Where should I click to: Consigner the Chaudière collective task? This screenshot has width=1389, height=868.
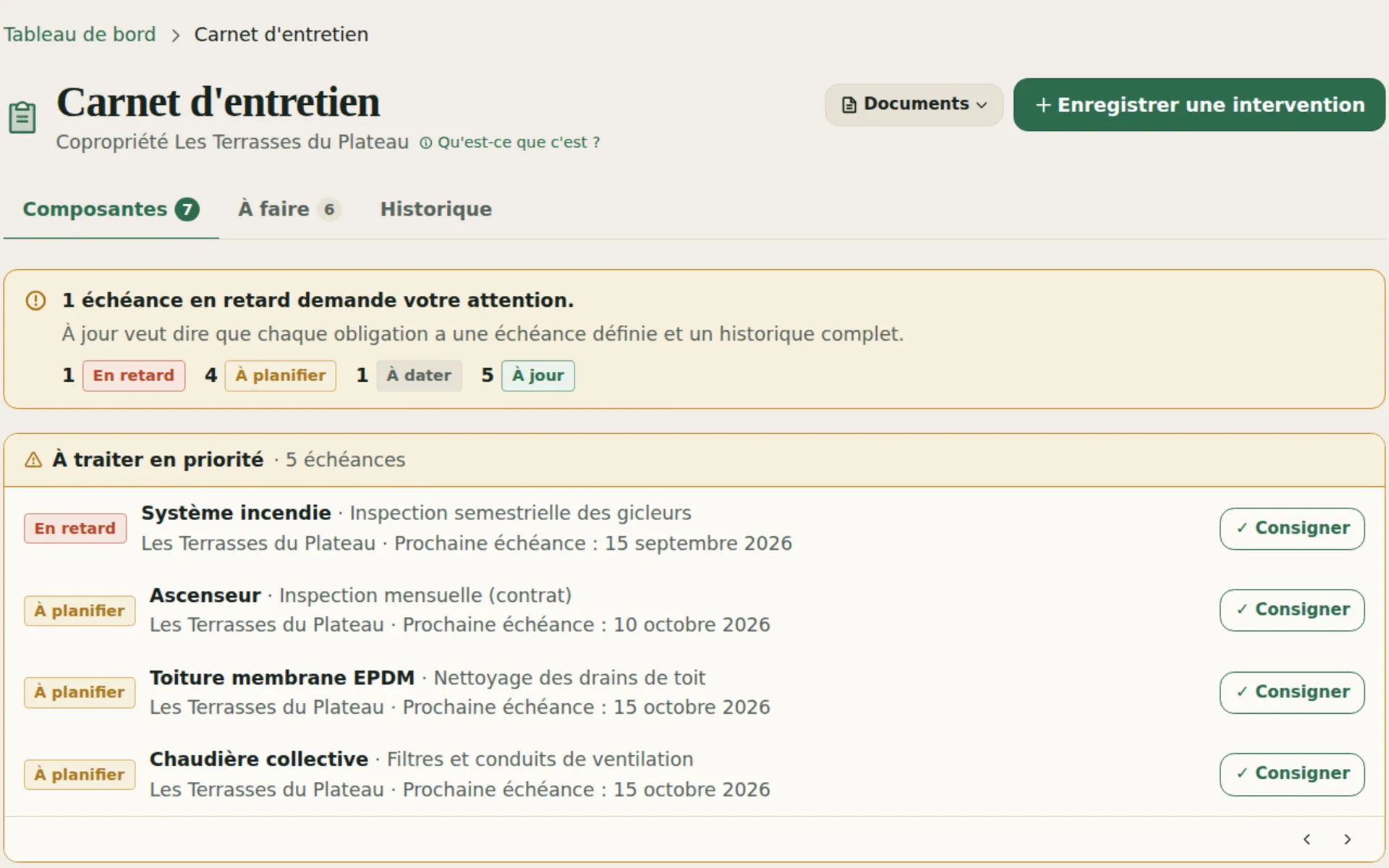(1292, 774)
